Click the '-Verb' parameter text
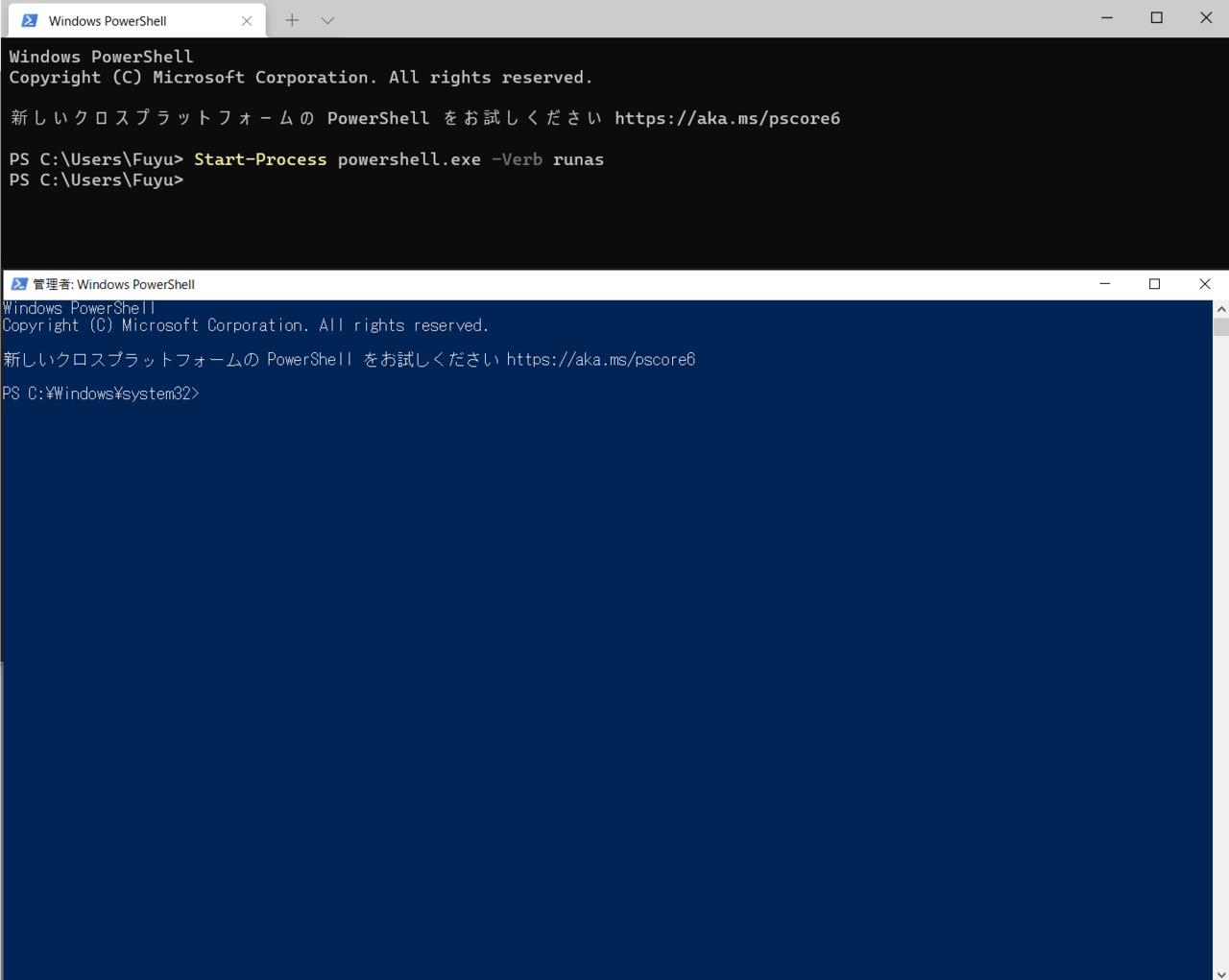1229x980 pixels. point(517,159)
